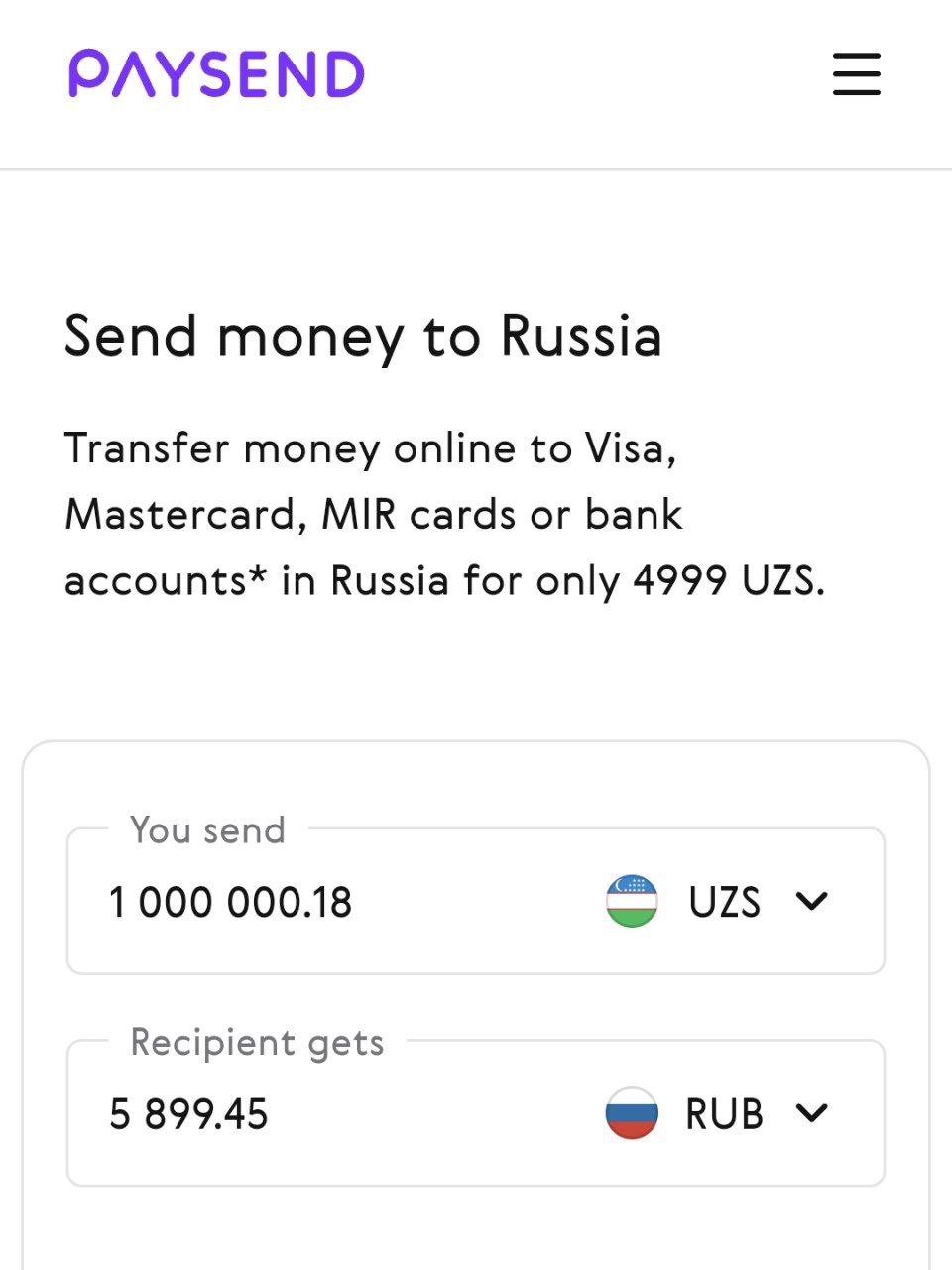This screenshot has width=952, height=1270.
Task: Expand the UZS currency dropdown arrow
Action: (x=811, y=902)
